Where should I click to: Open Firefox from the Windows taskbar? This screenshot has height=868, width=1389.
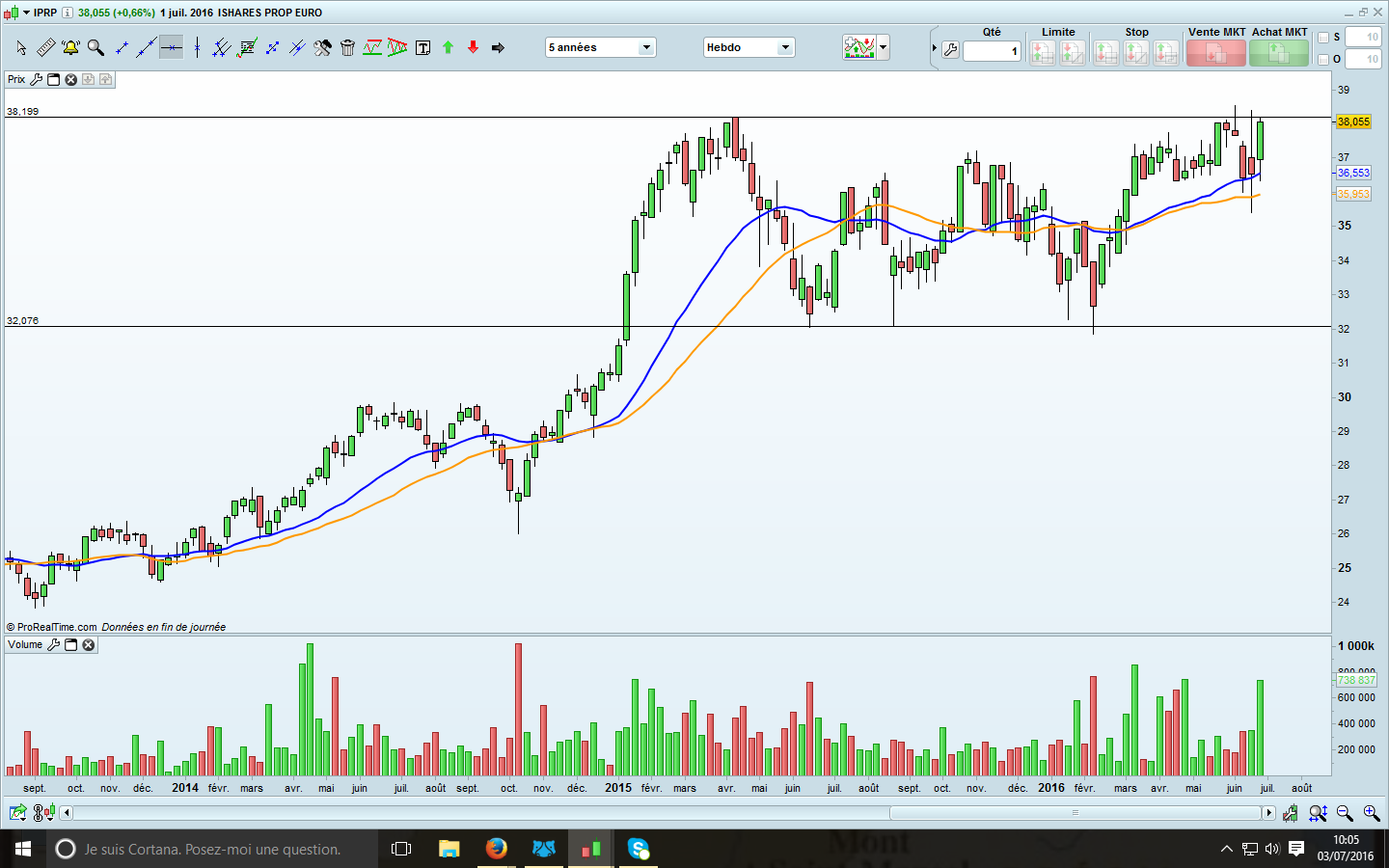(x=496, y=849)
